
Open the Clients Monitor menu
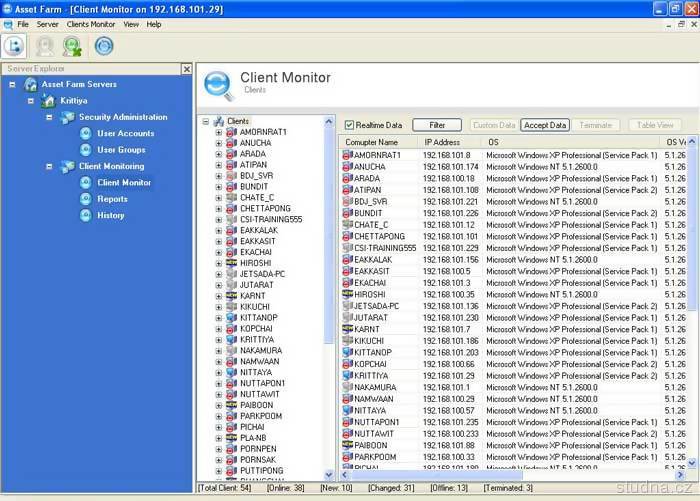(91, 25)
